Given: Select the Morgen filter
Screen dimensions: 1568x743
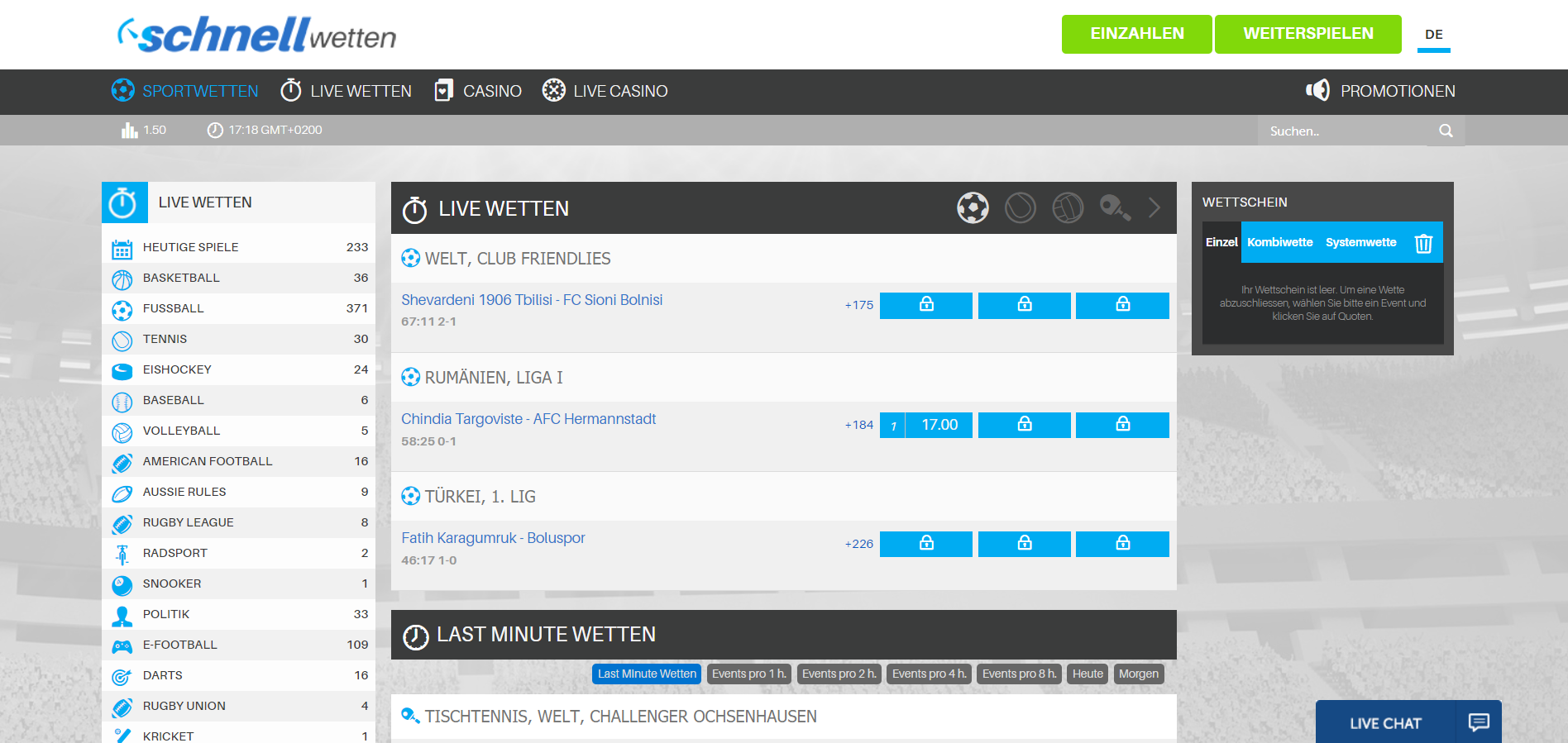Looking at the screenshot, I should tap(1139, 674).
